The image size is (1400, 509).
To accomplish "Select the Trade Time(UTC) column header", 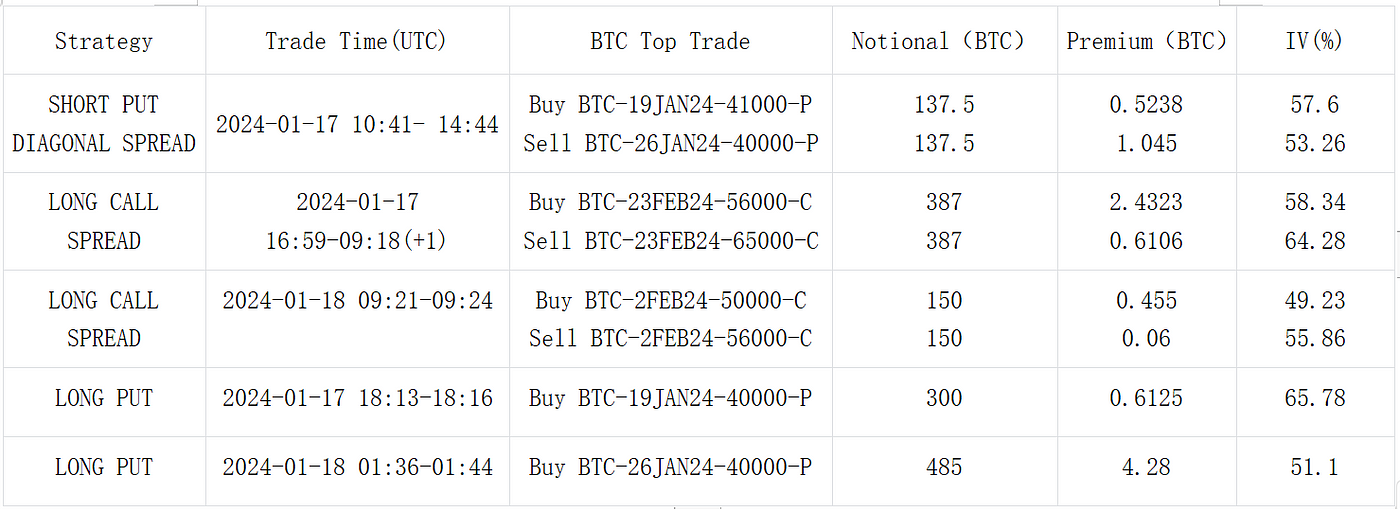I will pyautogui.click(x=356, y=41).
